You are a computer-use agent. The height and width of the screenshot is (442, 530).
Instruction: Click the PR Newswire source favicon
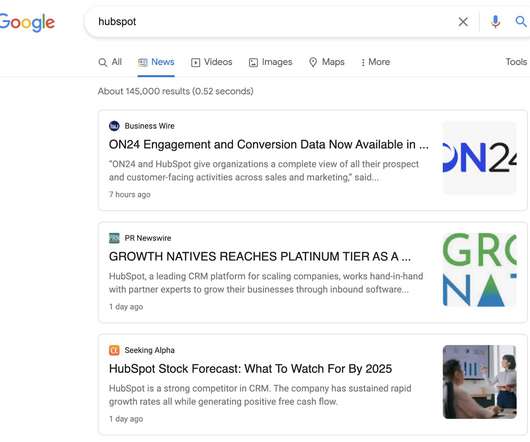114,238
